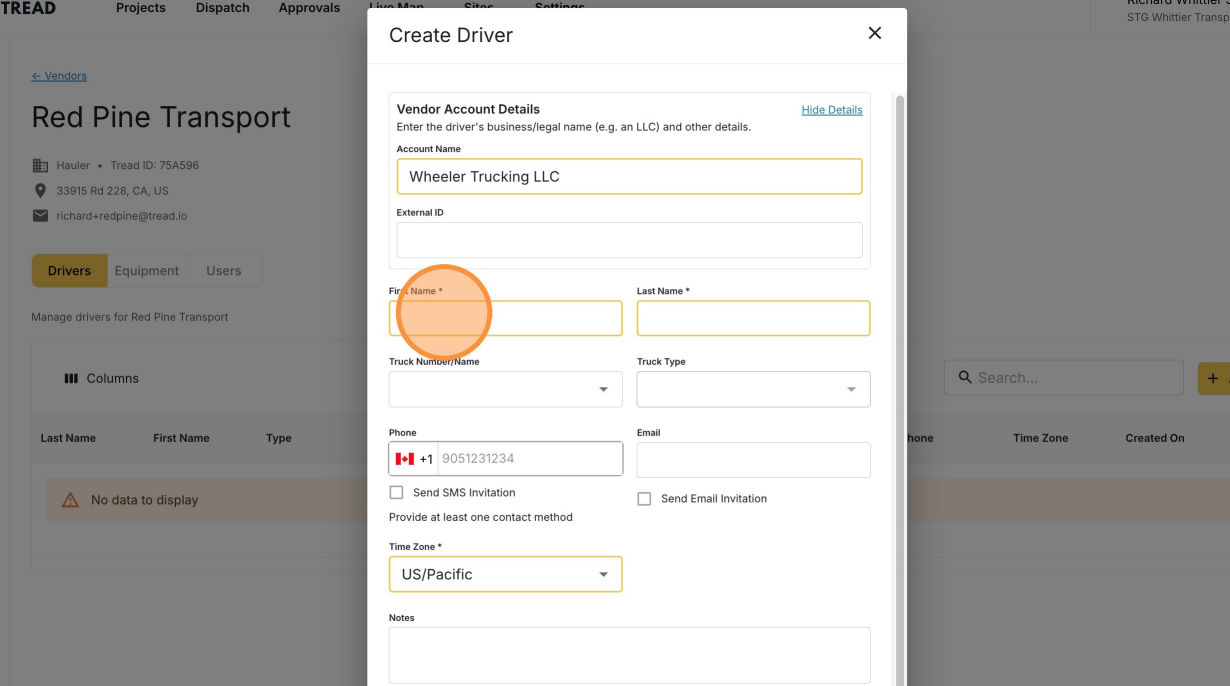Click the External ID input field
The height and width of the screenshot is (686, 1230).
click(629, 240)
